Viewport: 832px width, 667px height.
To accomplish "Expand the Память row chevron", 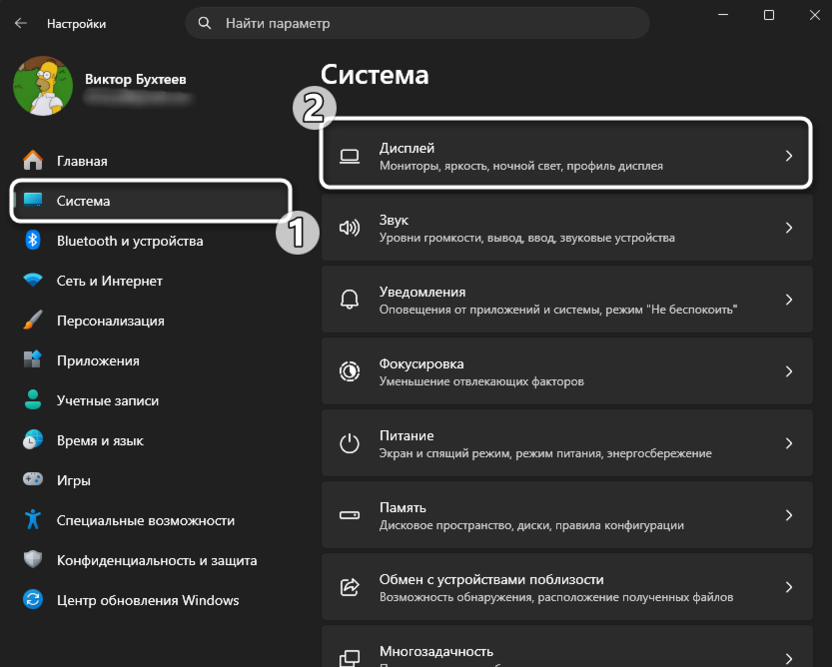I will pos(791,515).
